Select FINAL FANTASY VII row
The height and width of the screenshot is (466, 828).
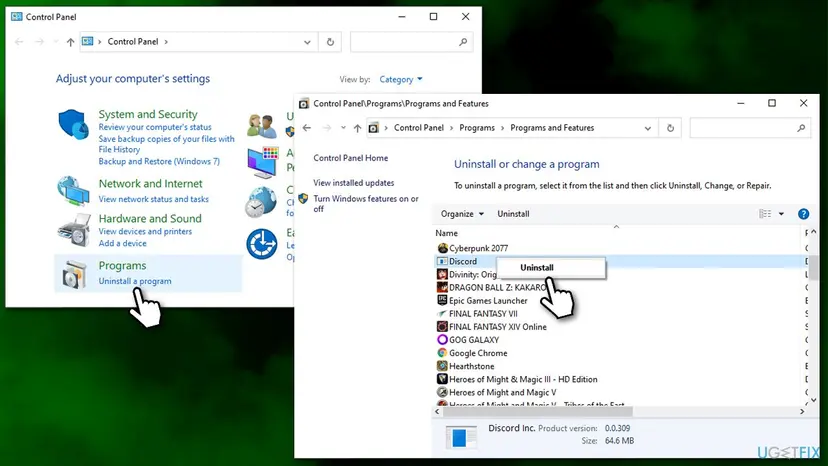(483, 313)
